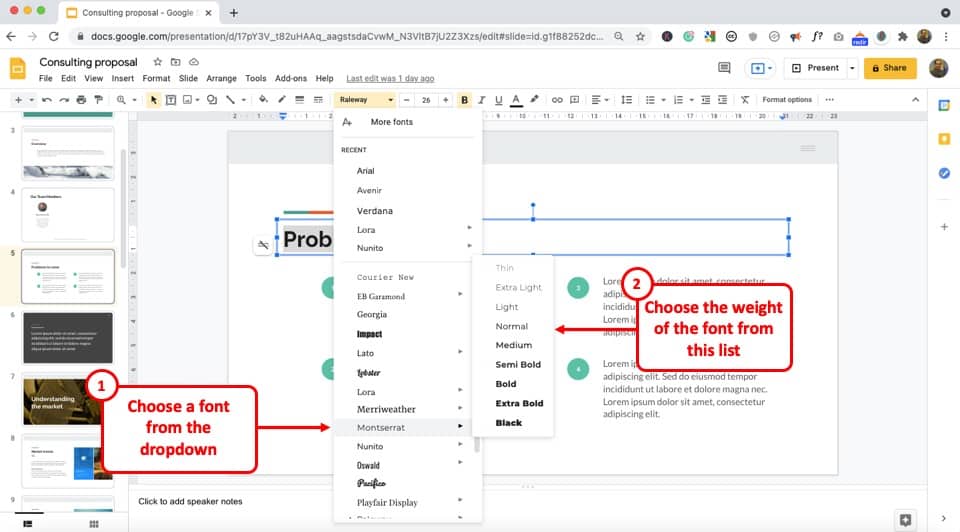
Task: Decrease font size with minus button
Action: point(406,100)
